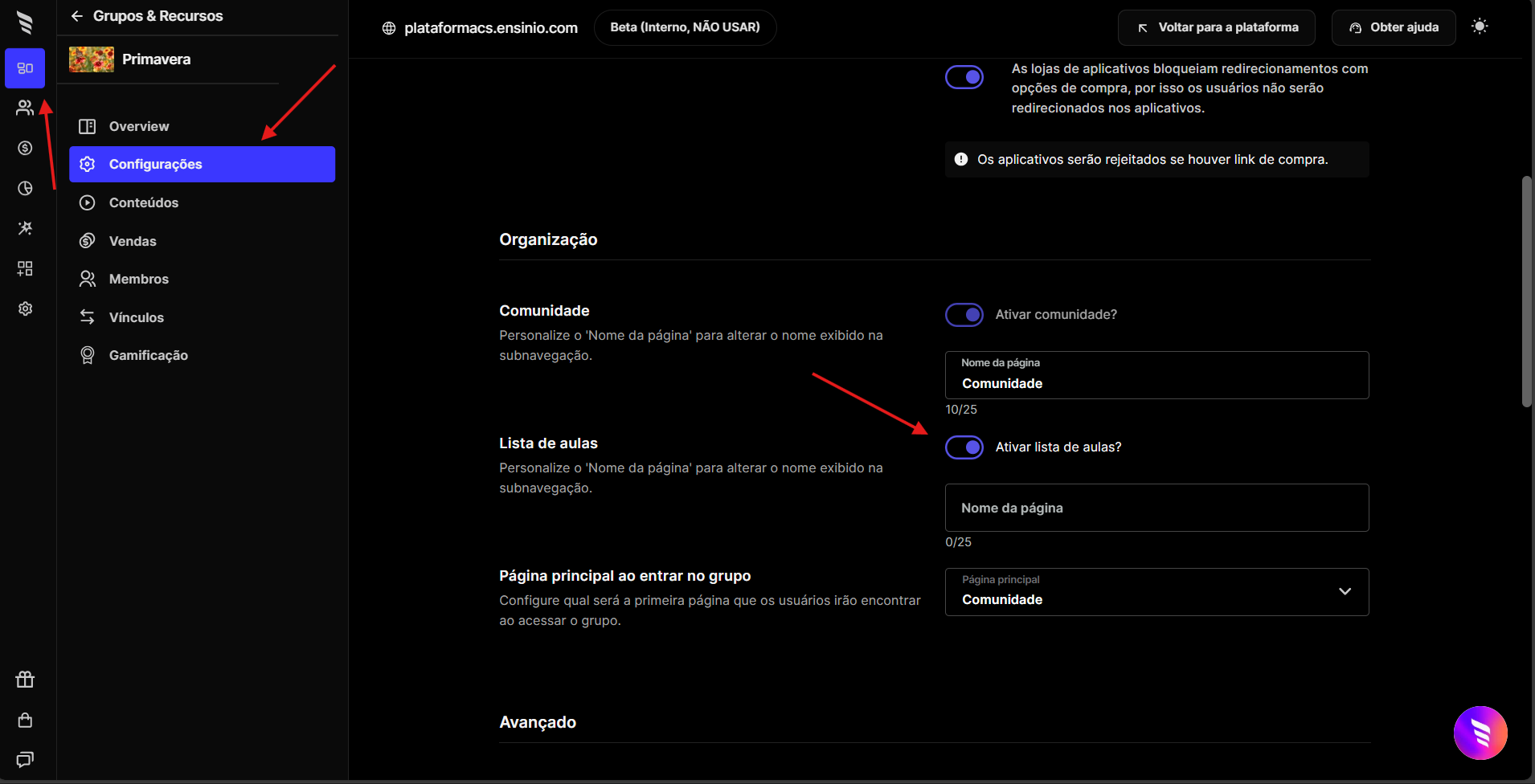Open the Membros sidebar section
1535x784 pixels.
pyautogui.click(x=139, y=279)
